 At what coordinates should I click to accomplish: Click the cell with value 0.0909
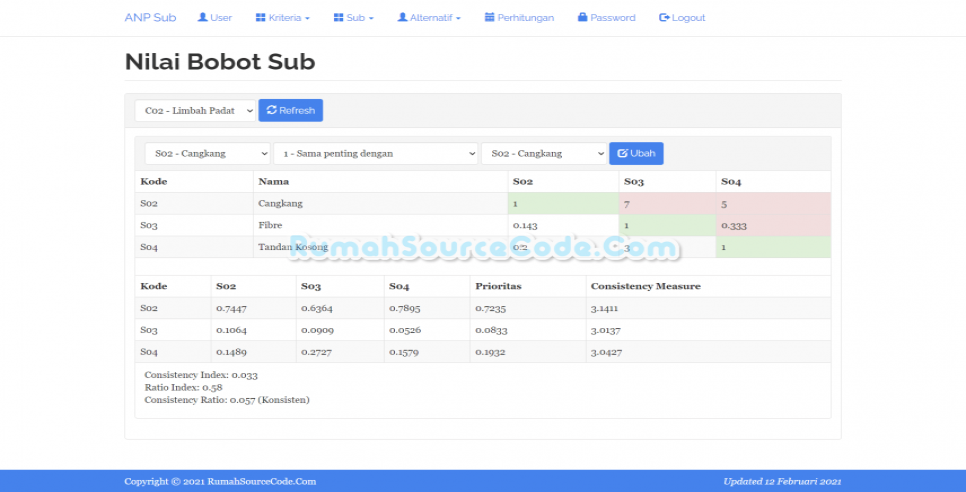(339, 330)
